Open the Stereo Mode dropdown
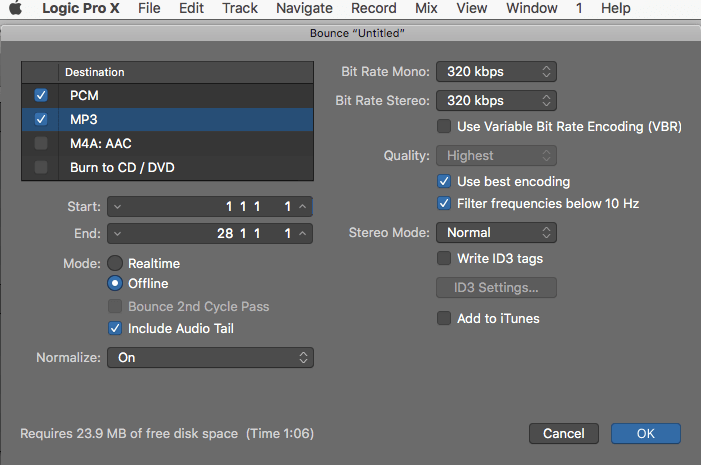 click(x=496, y=232)
